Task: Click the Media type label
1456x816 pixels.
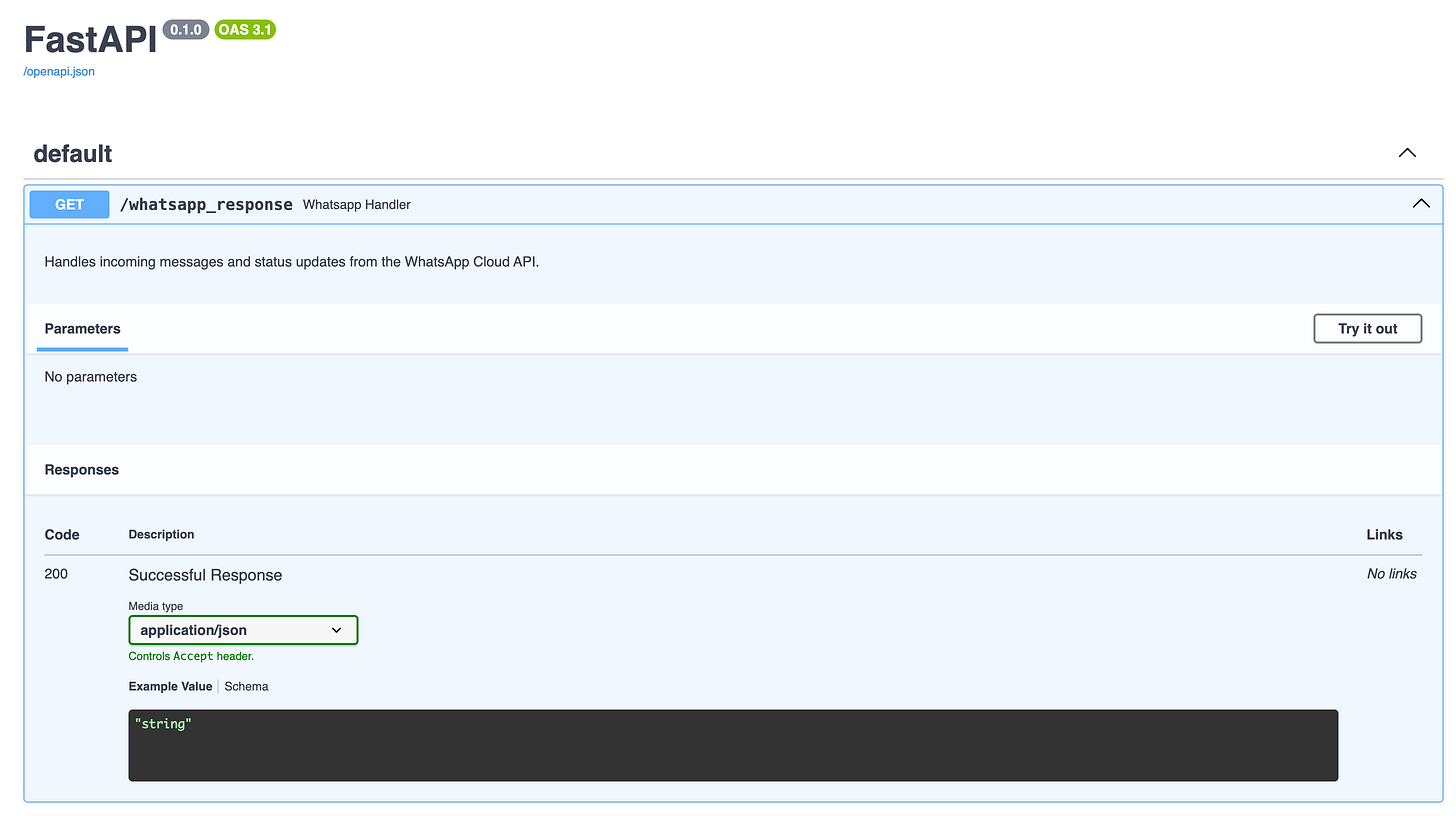Action: coord(156,606)
